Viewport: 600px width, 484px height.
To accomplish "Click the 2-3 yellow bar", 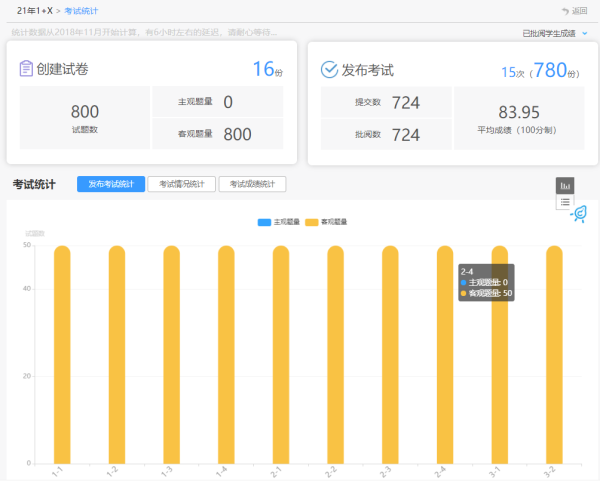I will (390, 355).
